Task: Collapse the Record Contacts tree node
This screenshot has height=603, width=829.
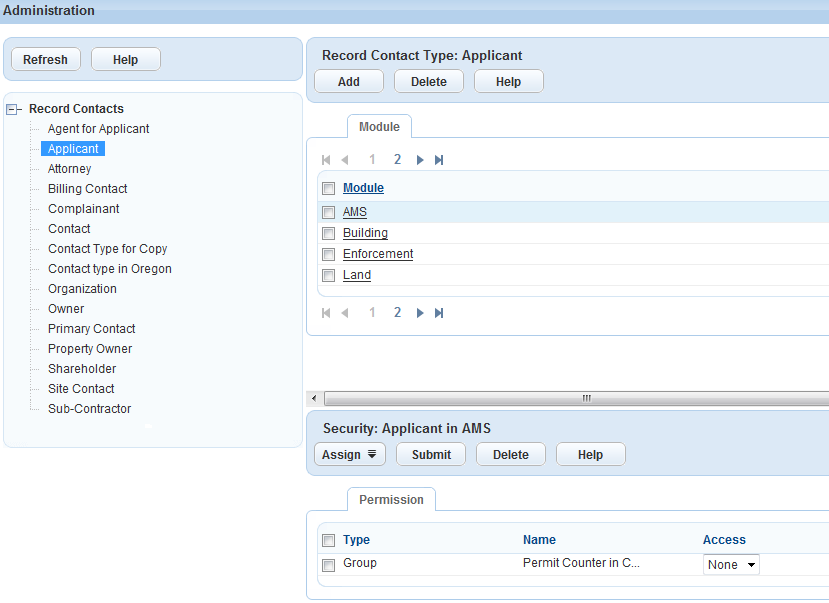Action: click(14, 109)
